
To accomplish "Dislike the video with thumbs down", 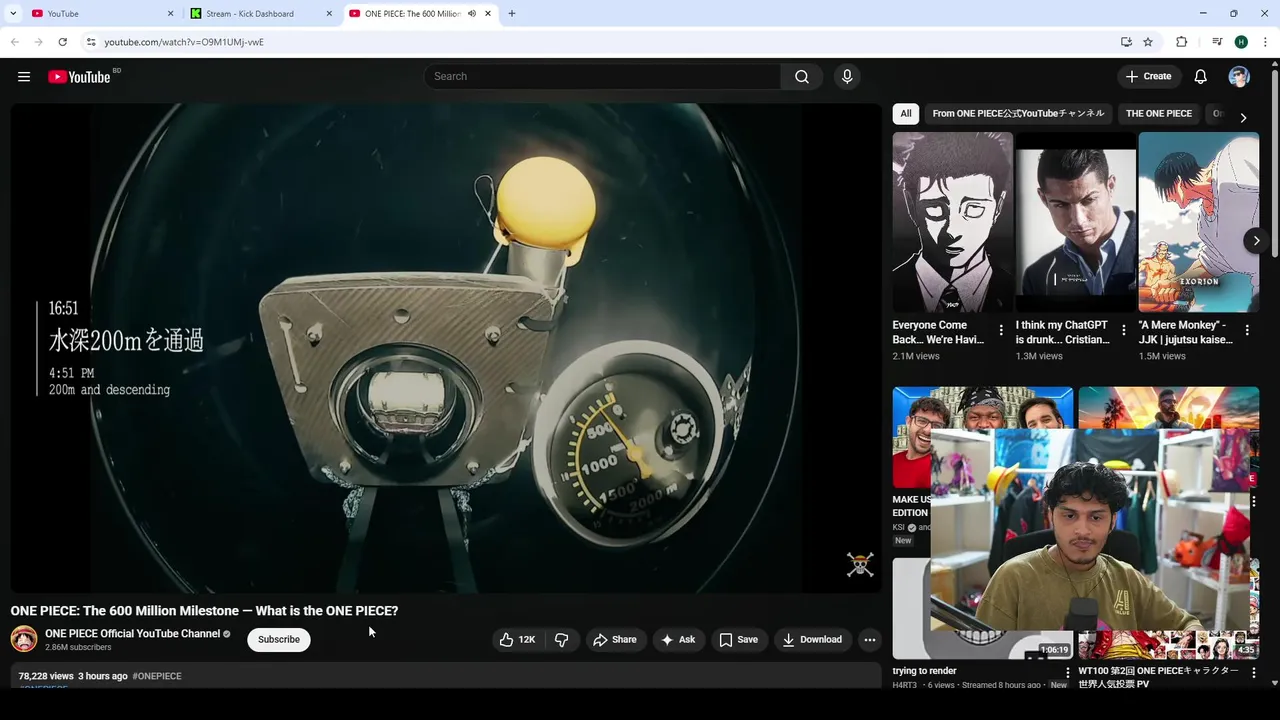I will pos(561,640).
